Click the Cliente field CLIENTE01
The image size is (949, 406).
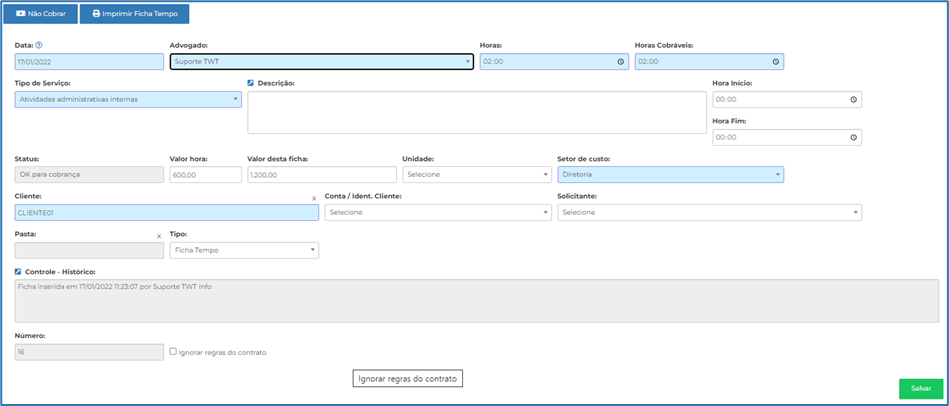tap(166, 212)
